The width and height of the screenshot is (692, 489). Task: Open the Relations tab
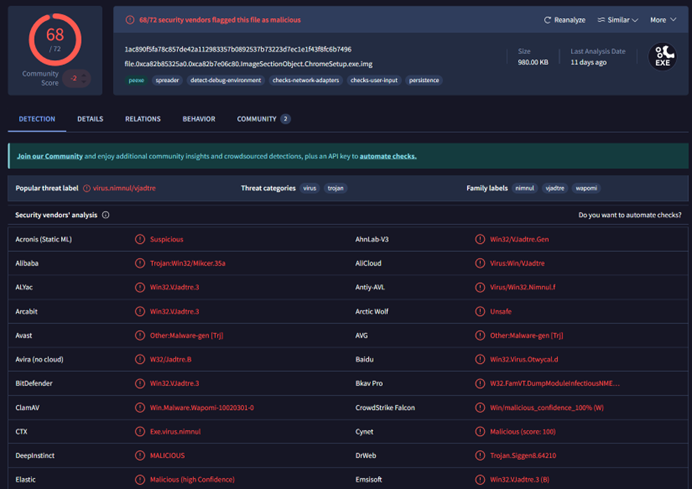click(x=143, y=119)
